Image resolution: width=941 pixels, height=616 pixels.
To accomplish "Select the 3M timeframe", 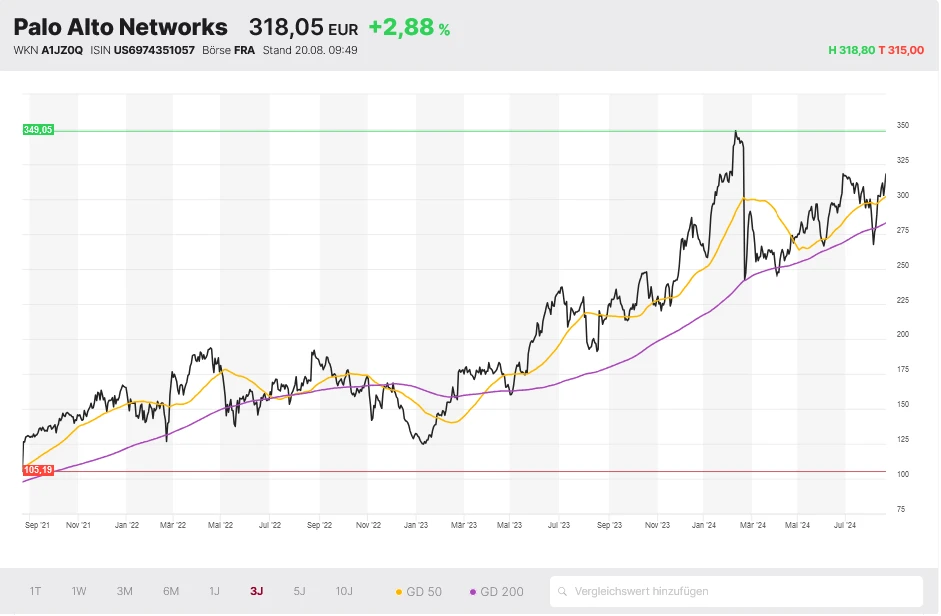I will 124,592.
